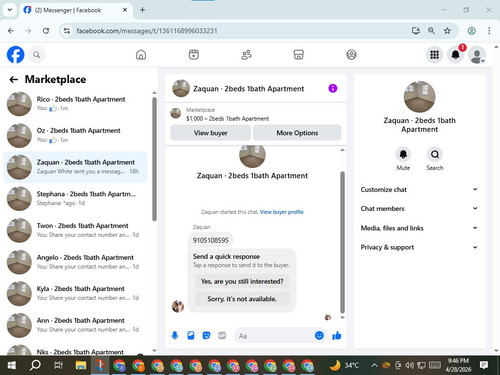Select Zaquan 2beds 1bath Apartment chat

click(75, 167)
